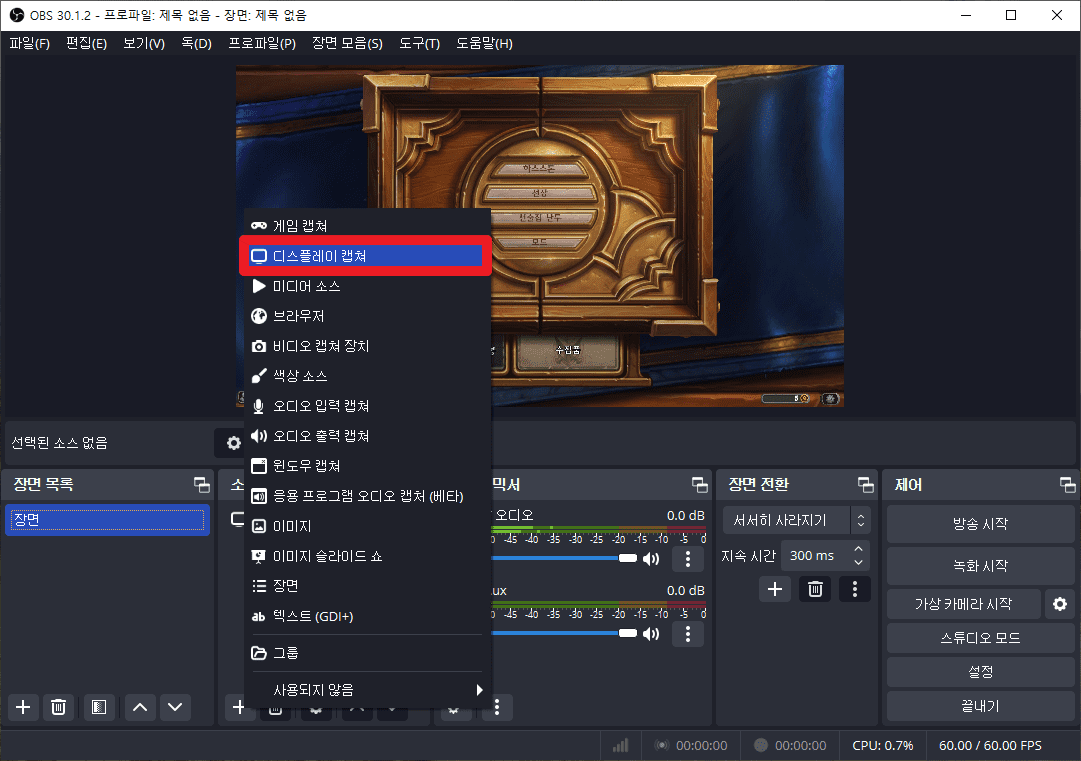Image resolution: width=1081 pixels, height=761 pixels.
Task: Mute the 오디오 mixer channel speaker
Action: [651, 558]
